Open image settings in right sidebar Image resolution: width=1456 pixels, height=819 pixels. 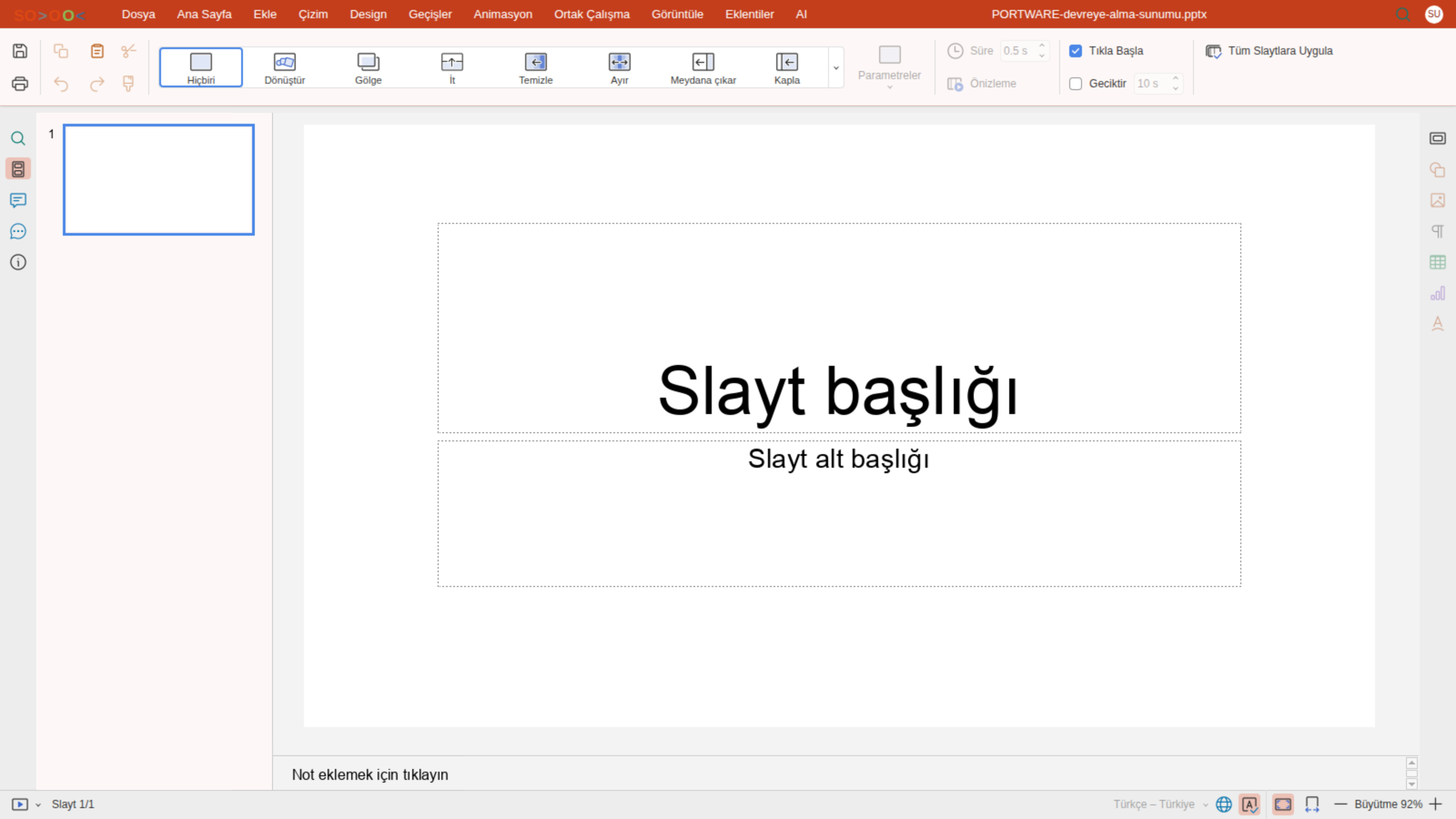(1437, 200)
